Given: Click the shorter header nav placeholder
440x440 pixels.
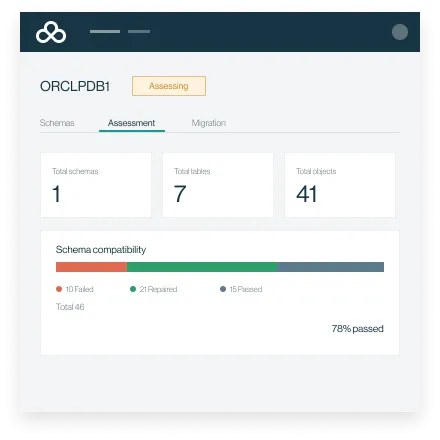Looking at the screenshot, I should (139, 31).
